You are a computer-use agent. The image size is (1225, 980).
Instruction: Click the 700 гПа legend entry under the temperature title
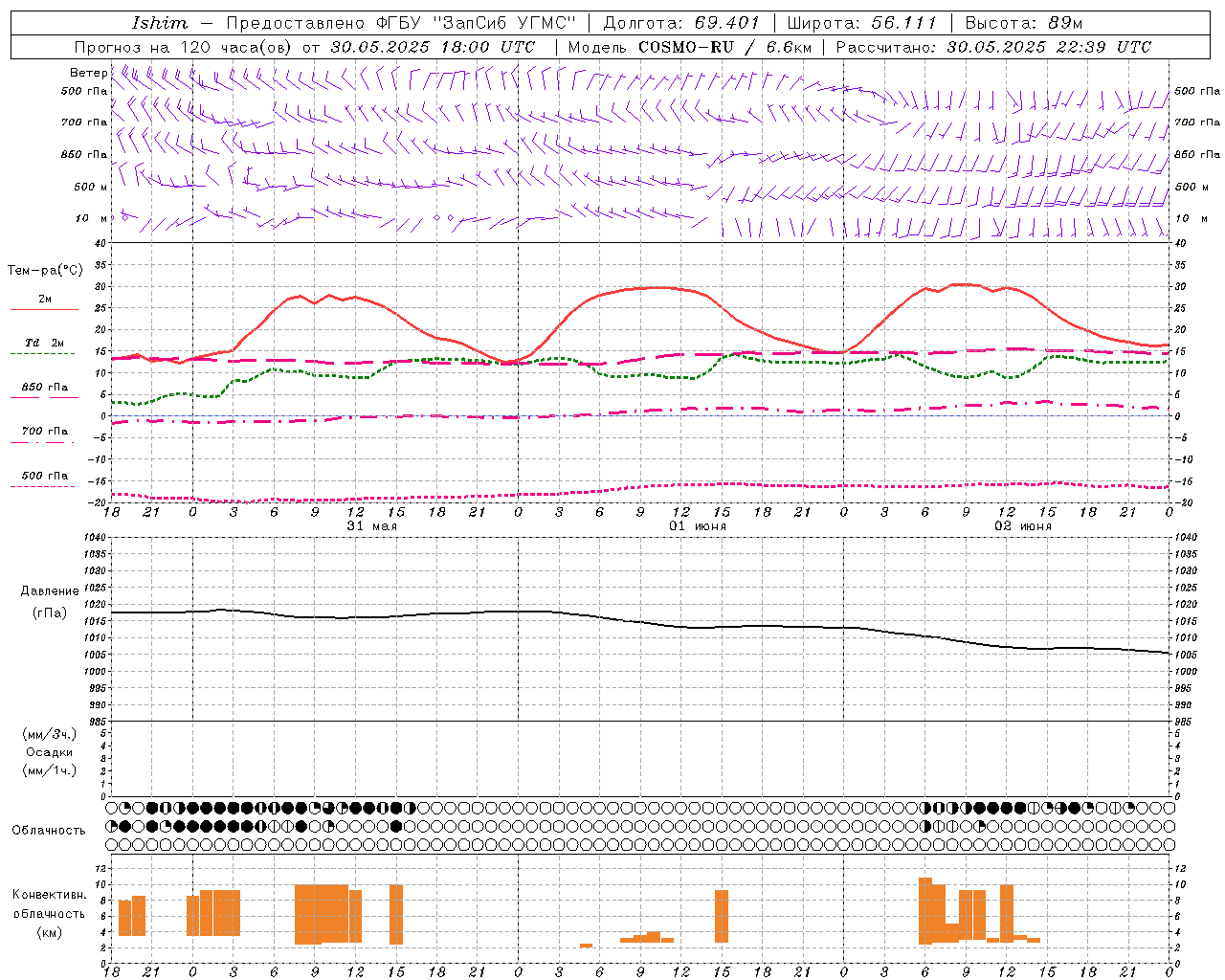click(44, 432)
